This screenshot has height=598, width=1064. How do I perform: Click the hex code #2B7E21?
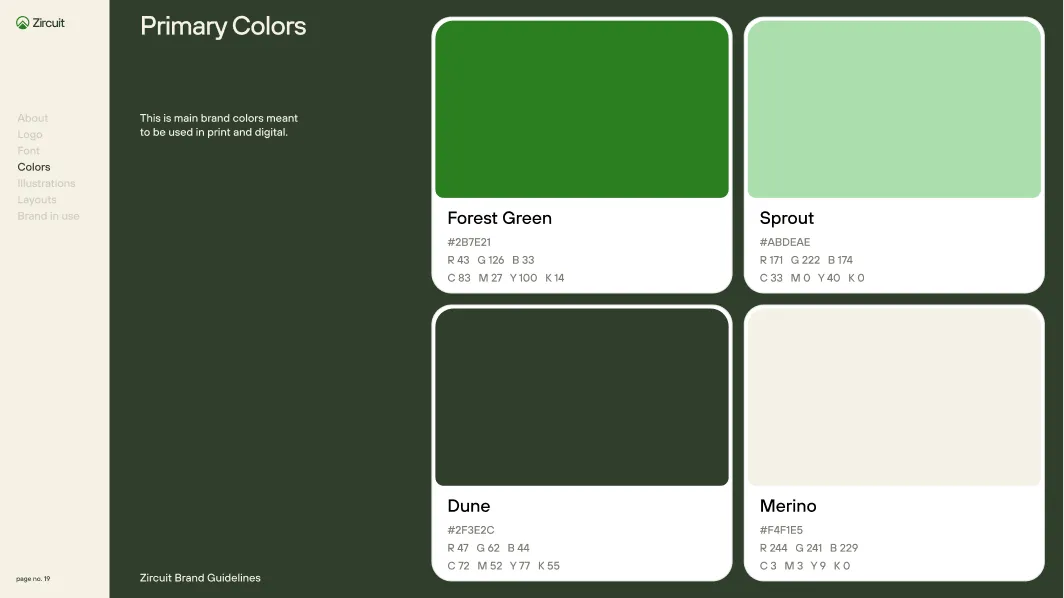point(469,242)
